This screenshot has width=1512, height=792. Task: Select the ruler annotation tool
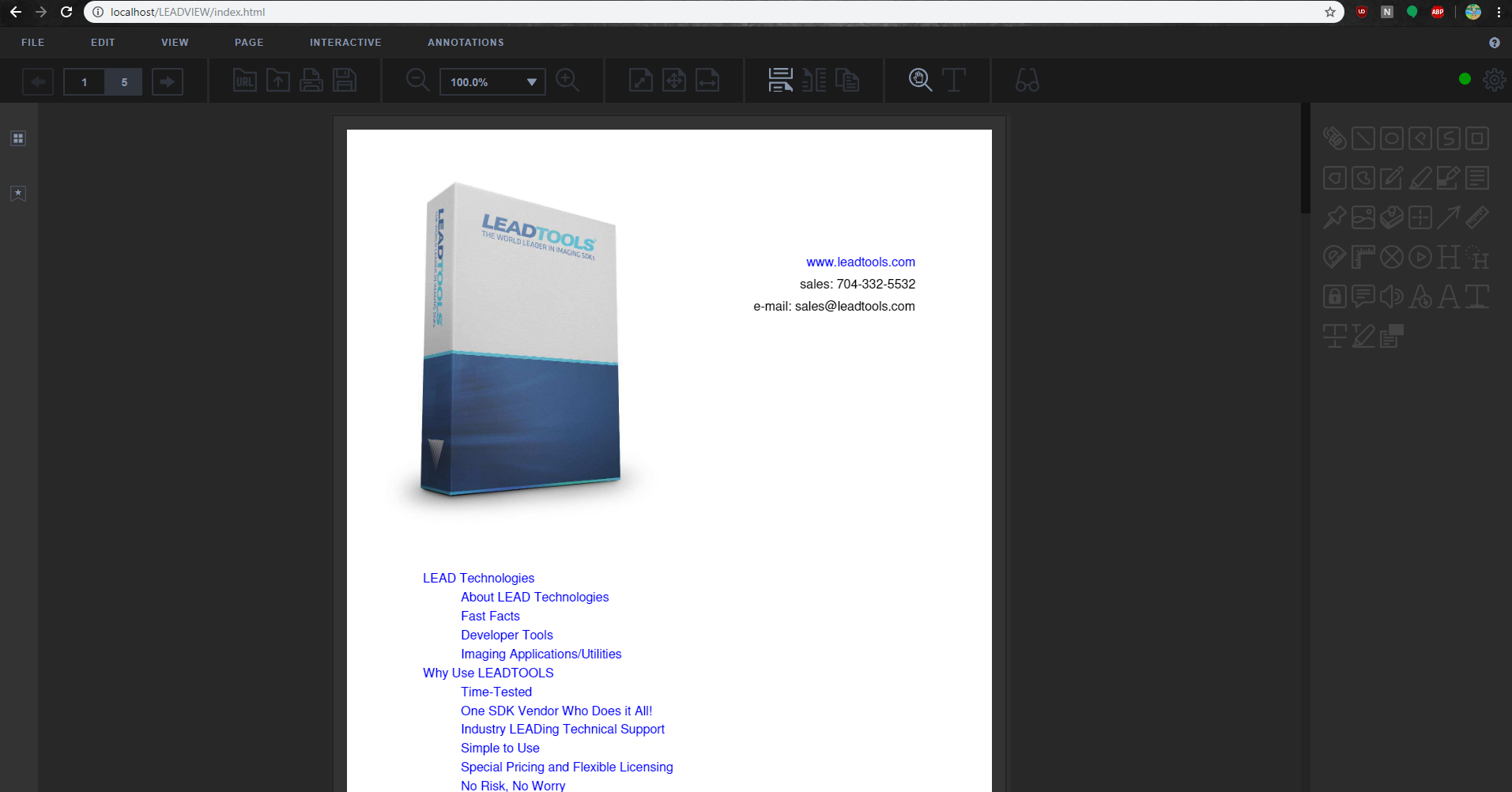[1477, 217]
